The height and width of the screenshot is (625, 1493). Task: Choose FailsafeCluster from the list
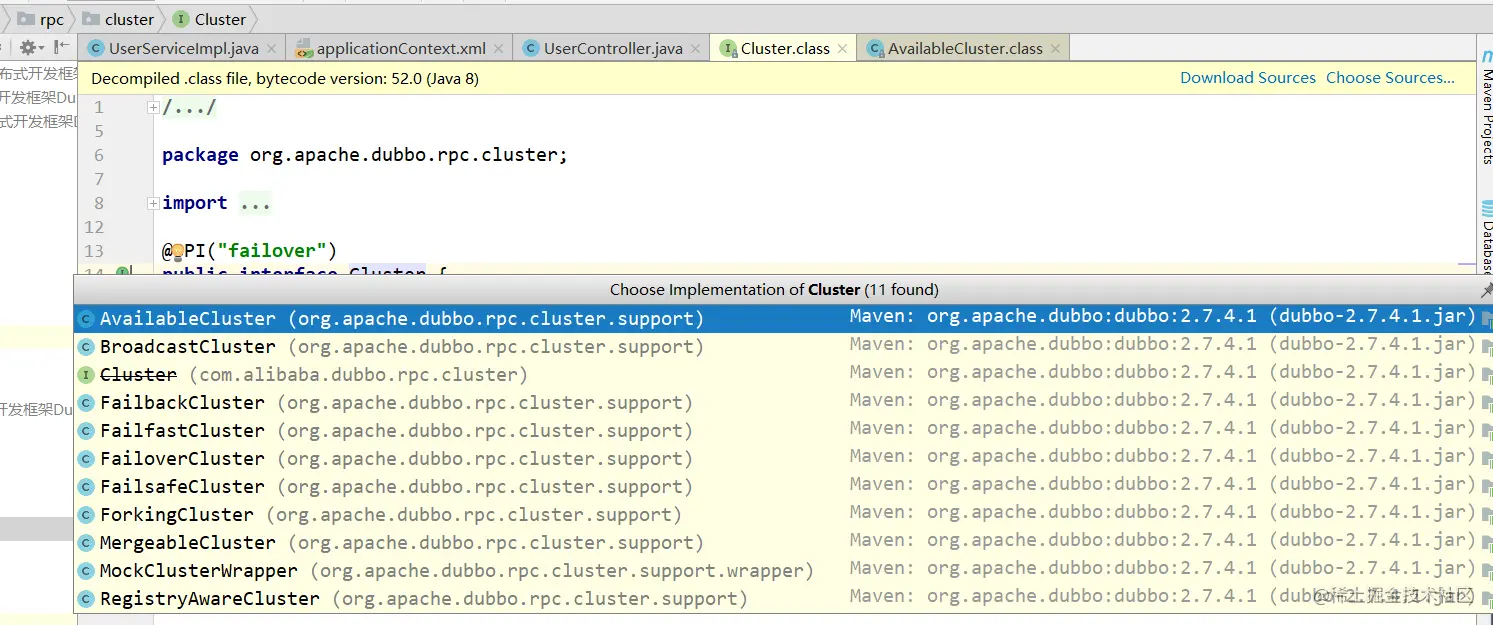coord(783,486)
